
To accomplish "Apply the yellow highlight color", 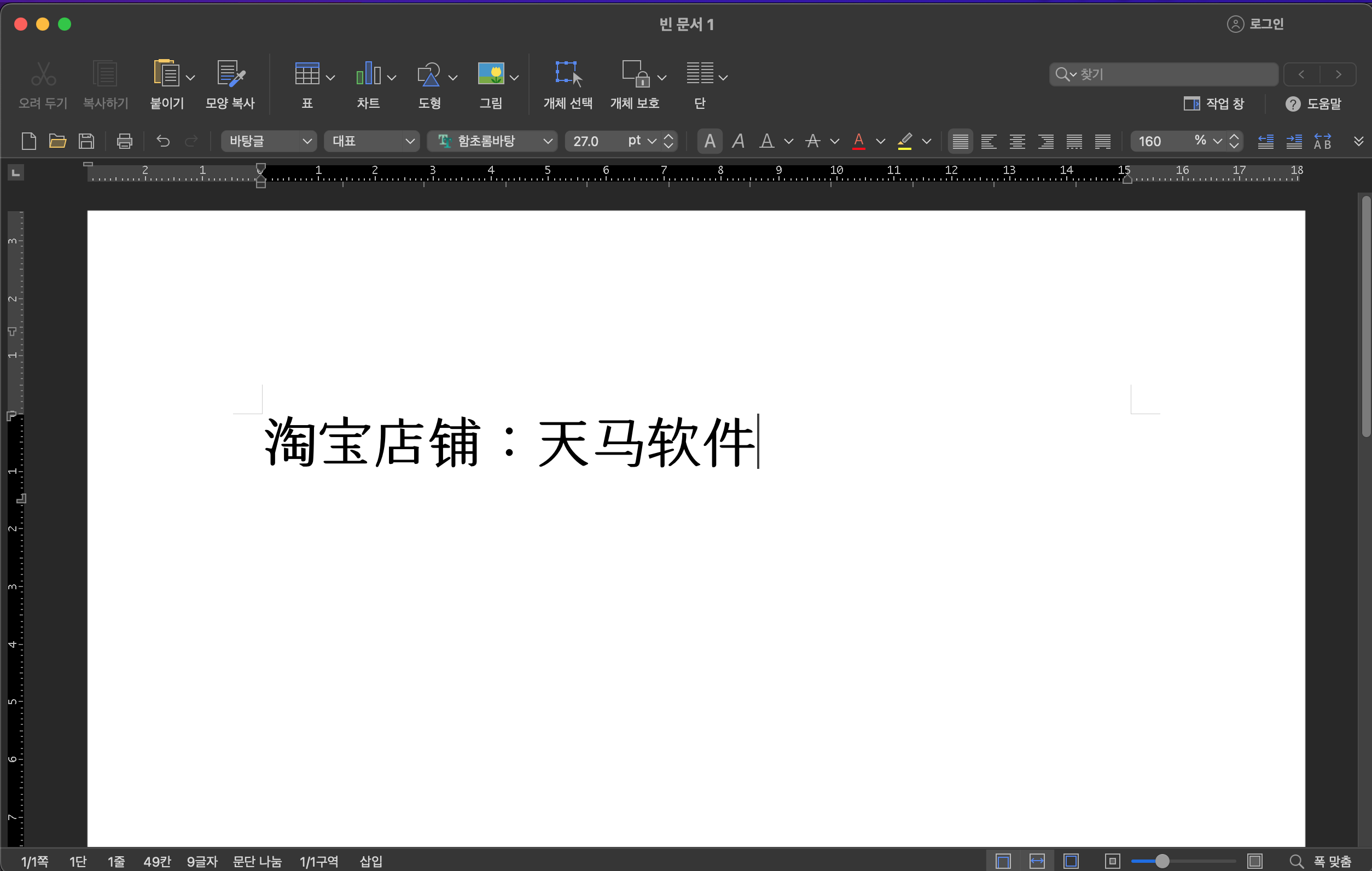I will 904,141.
